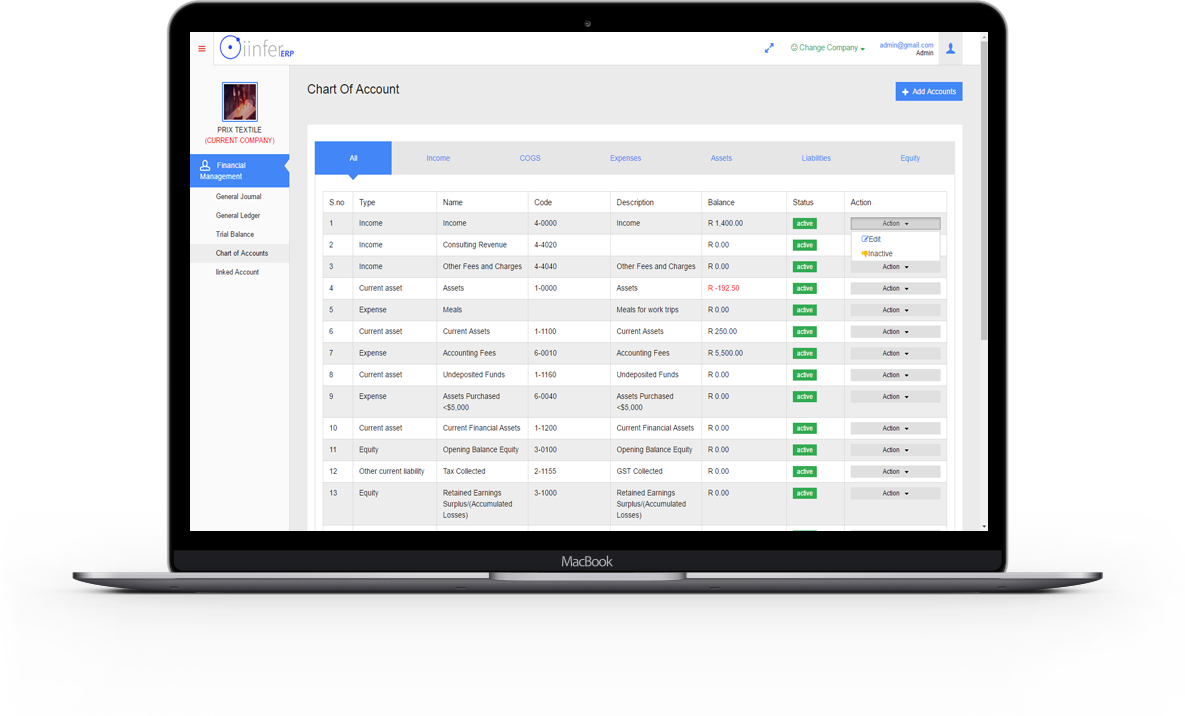Click the Prix Textile company picture
This screenshot has height=716, width=1185.
click(240, 101)
